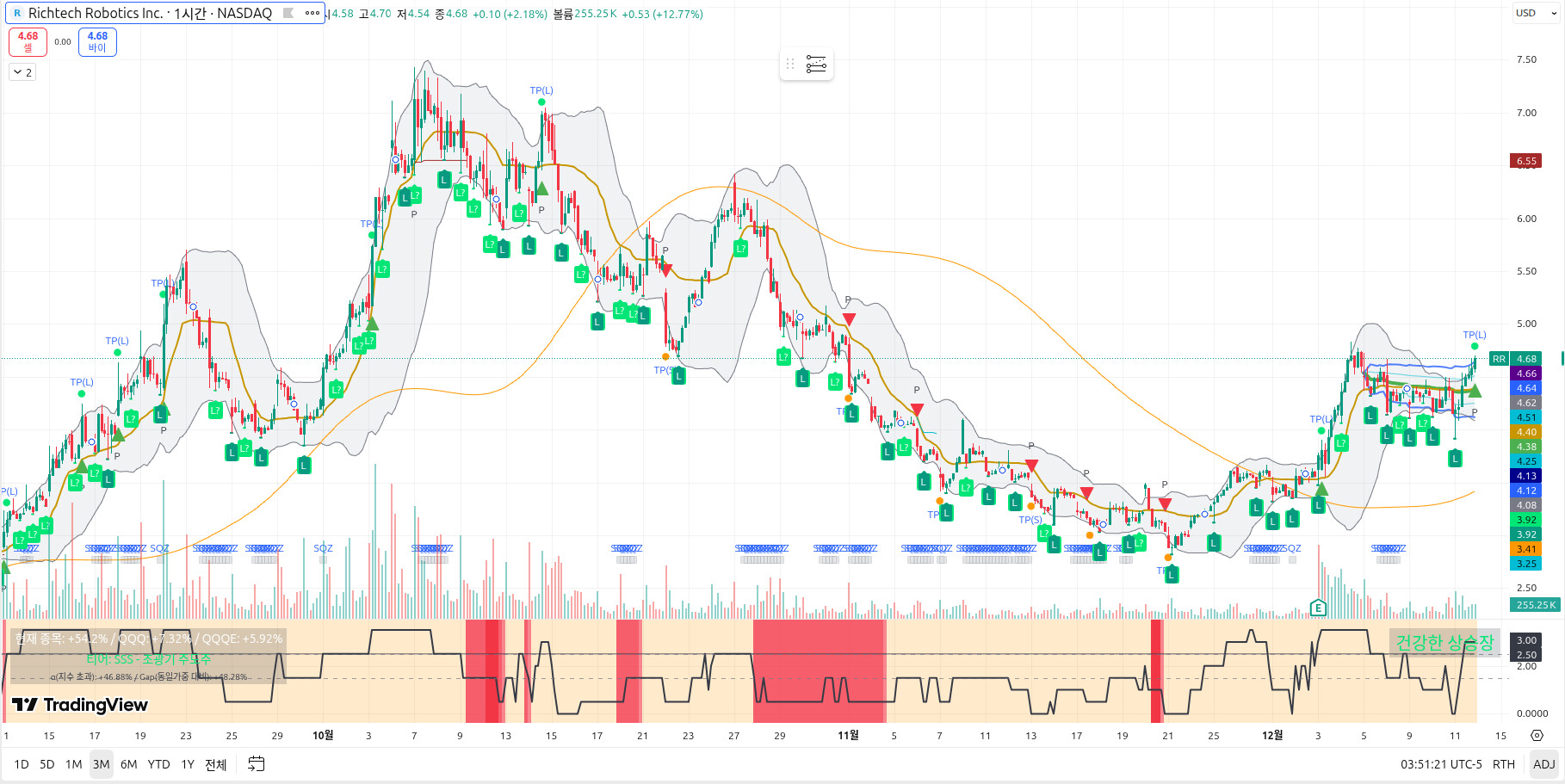Click the TradingView logo

click(80, 705)
